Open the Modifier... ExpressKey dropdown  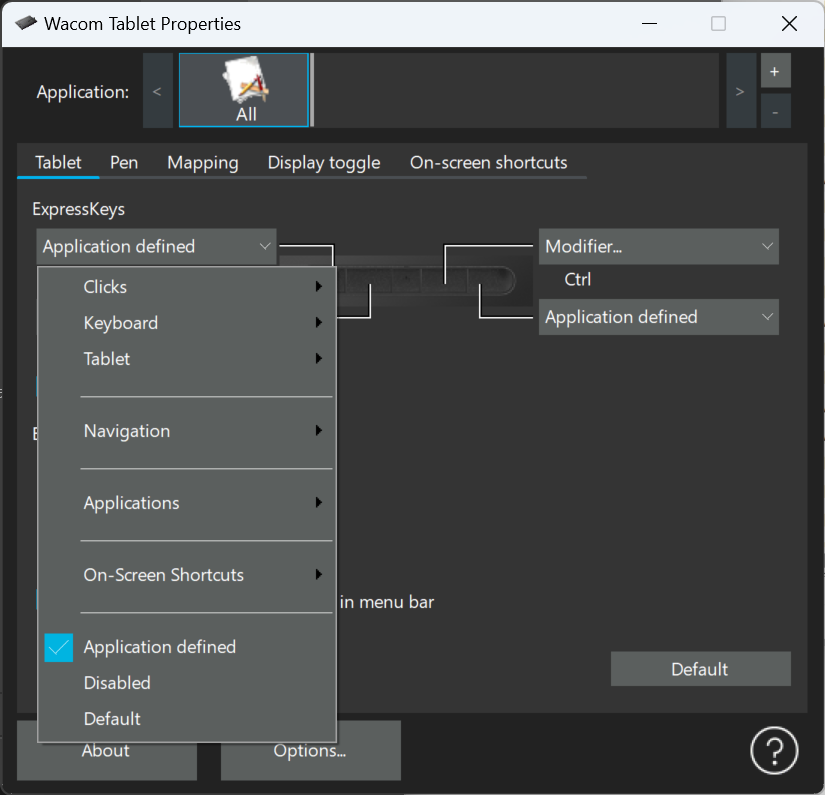click(659, 246)
